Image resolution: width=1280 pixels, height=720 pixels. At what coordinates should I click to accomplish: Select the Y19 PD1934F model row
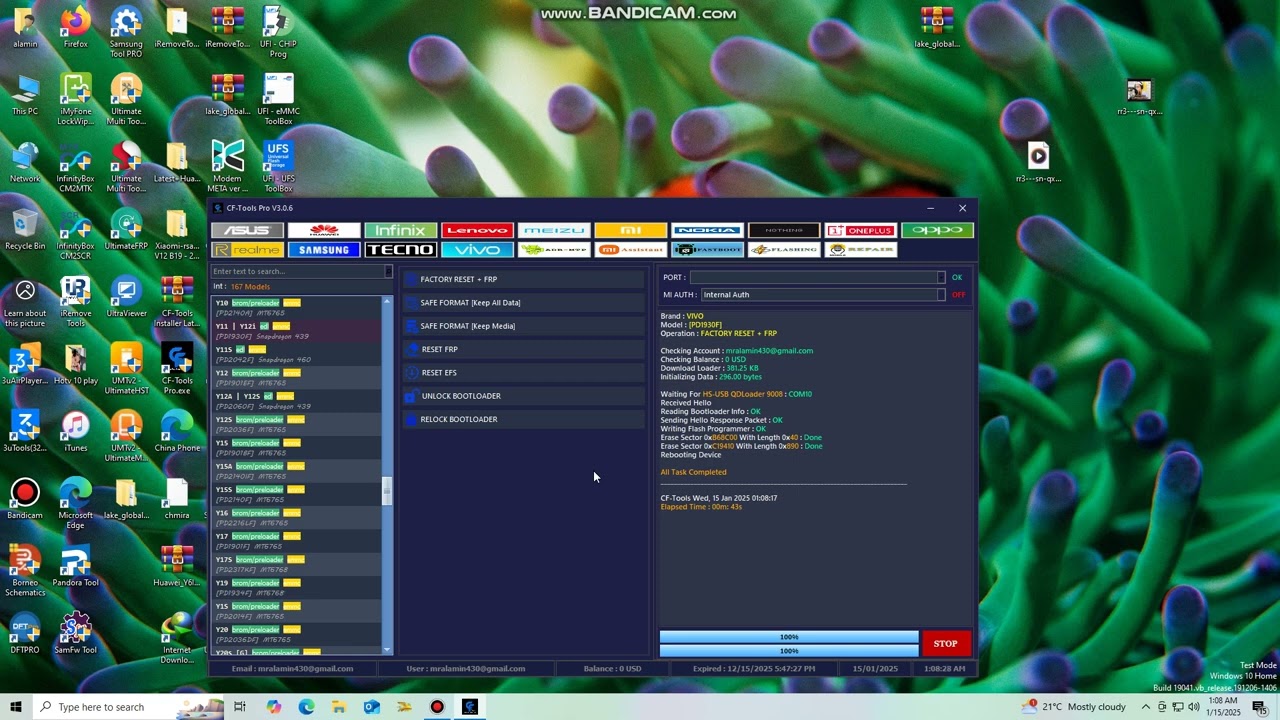coord(297,588)
